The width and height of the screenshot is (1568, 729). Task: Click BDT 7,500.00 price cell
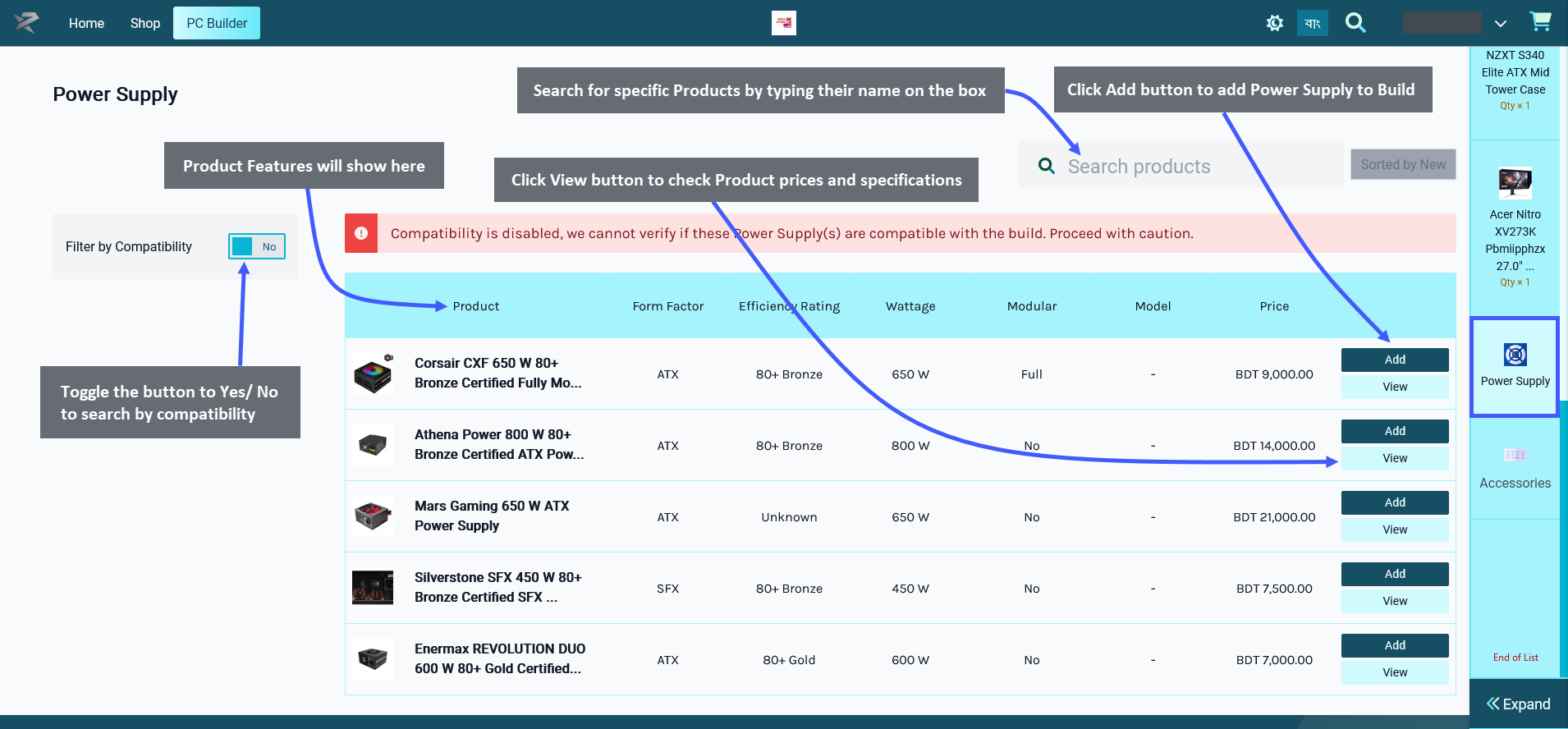[x=1274, y=589]
